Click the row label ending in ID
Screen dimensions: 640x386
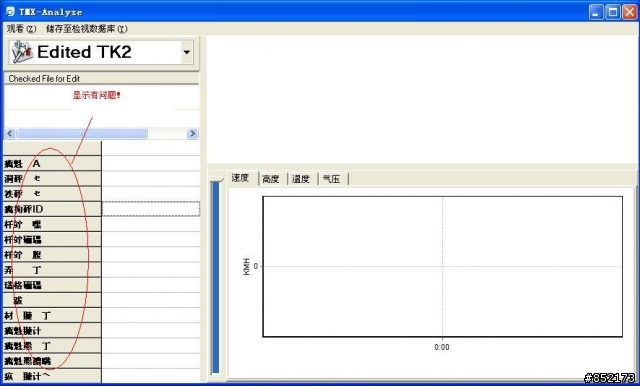pos(52,209)
